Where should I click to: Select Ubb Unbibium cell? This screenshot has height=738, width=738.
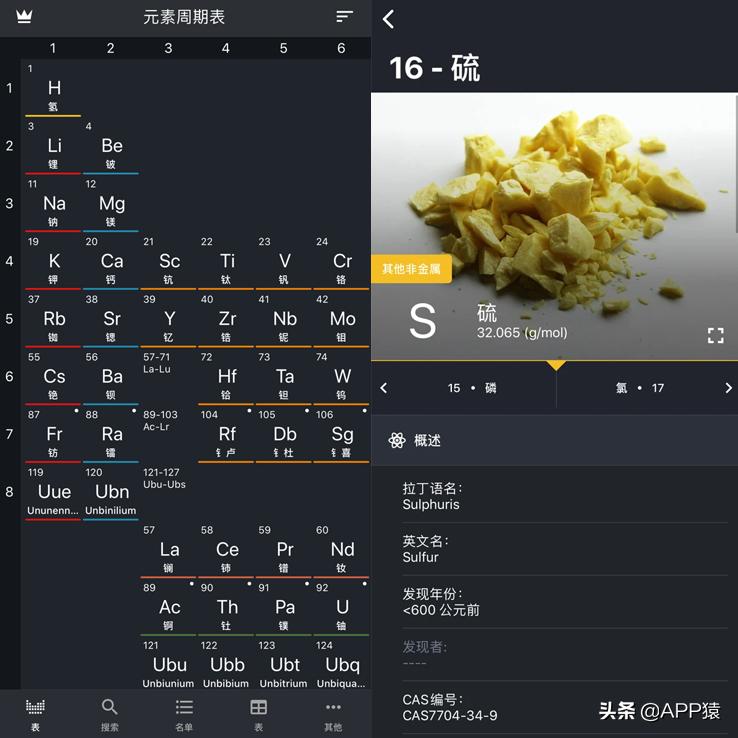(226, 664)
